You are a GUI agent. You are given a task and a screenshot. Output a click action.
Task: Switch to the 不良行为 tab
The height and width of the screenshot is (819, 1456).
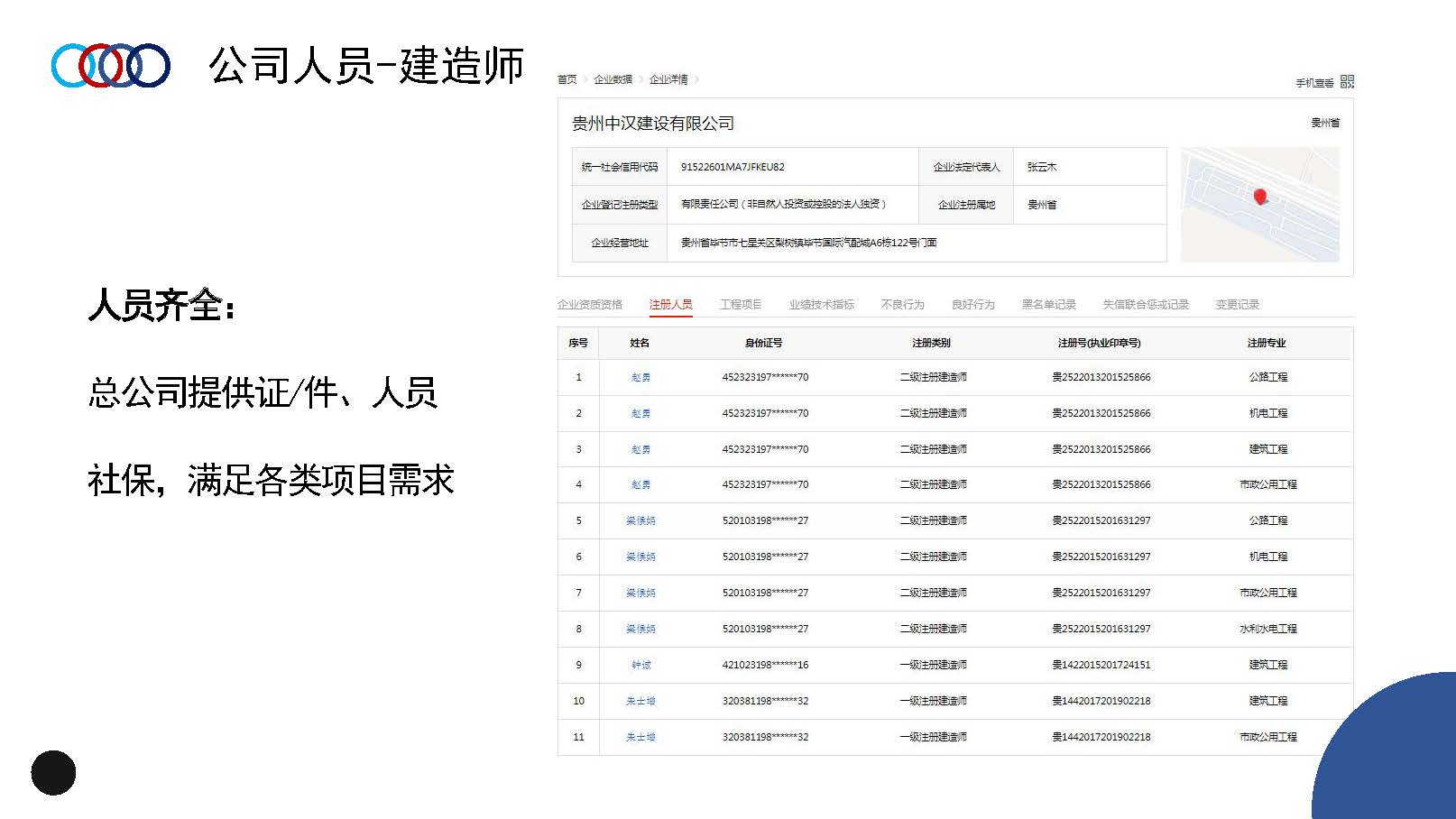coord(902,305)
